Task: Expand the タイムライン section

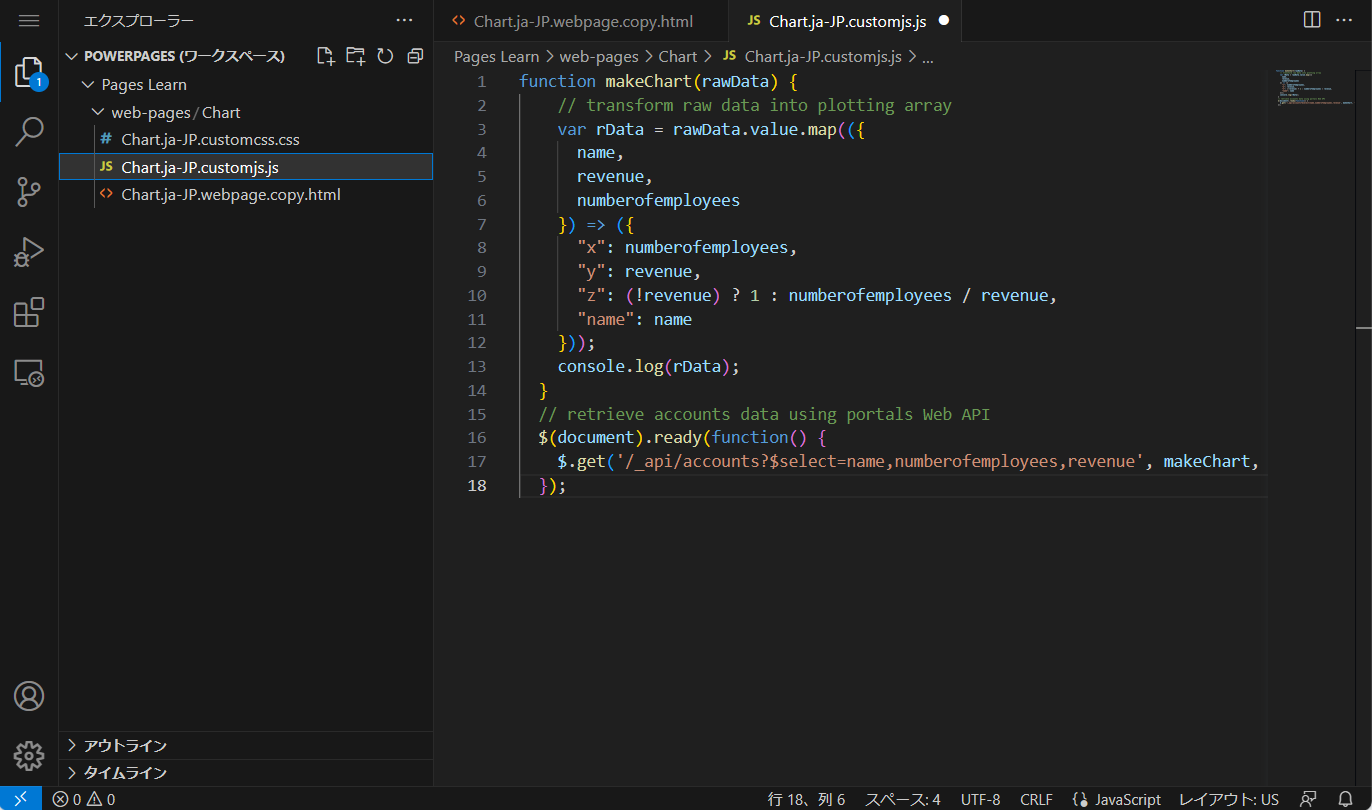Action: pyautogui.click(x=246, y=773)
